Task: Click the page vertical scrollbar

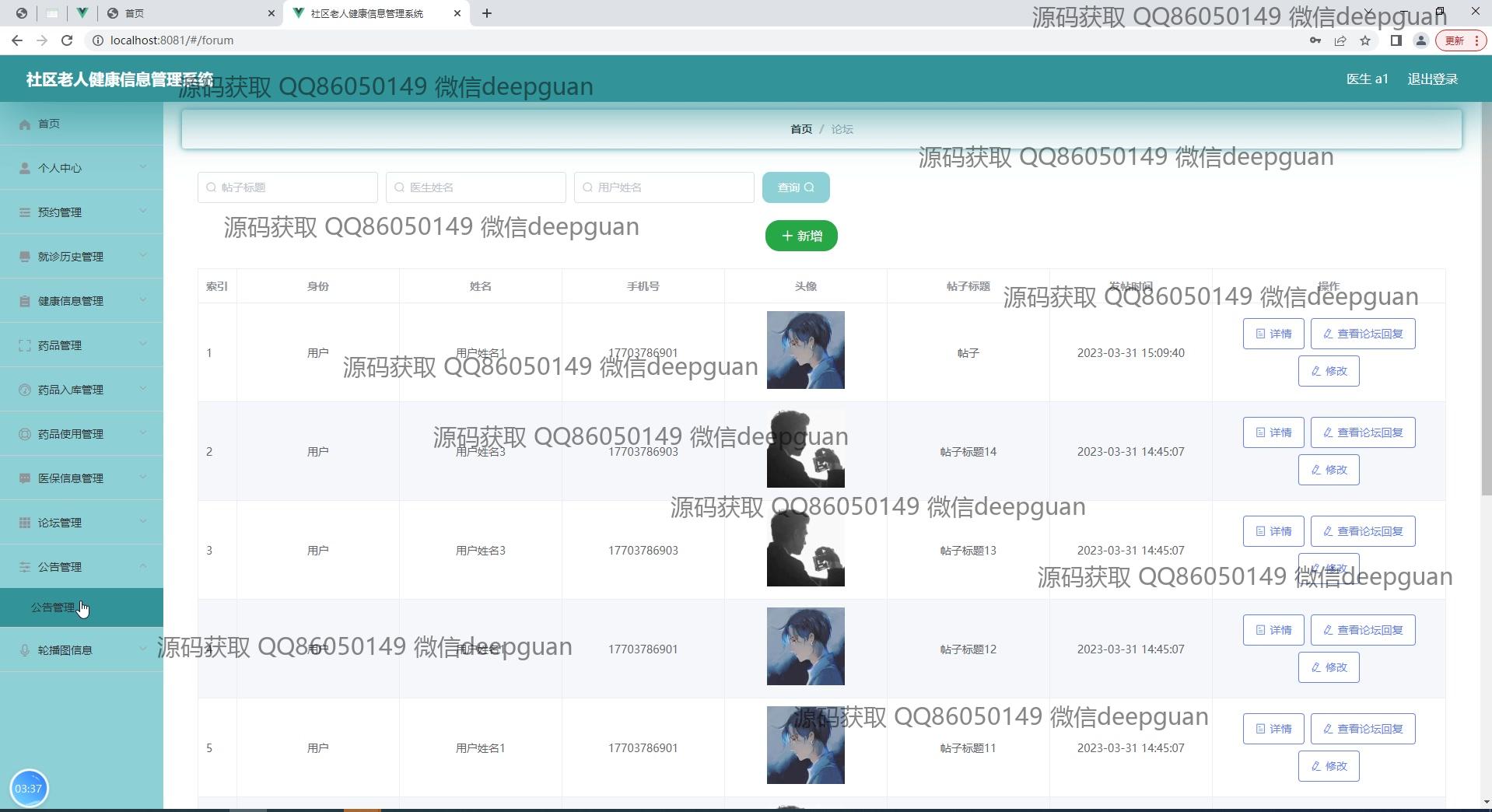Action: point(1486,311)
